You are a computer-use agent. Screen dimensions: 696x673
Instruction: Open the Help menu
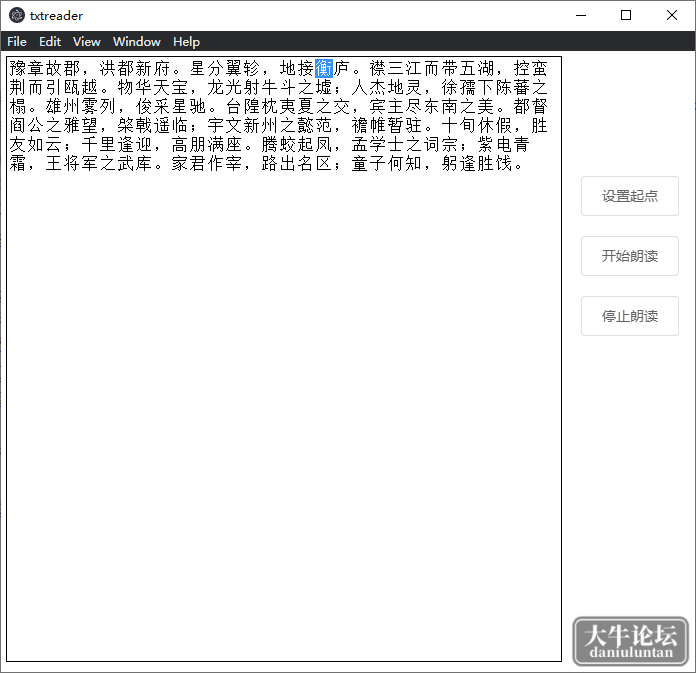[186, 42]
